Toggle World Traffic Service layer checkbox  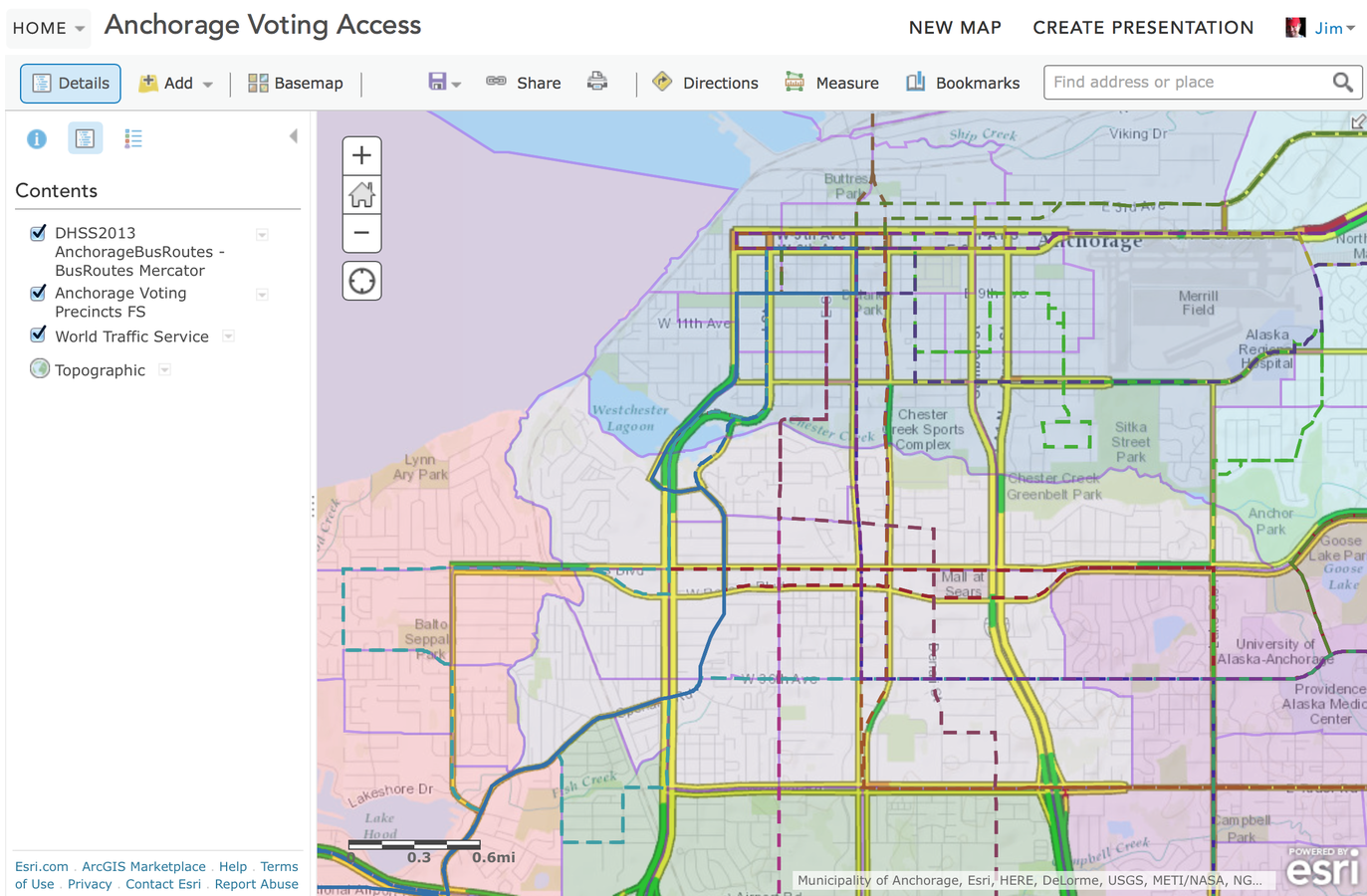pyautogui.click(x=38, y=336)
